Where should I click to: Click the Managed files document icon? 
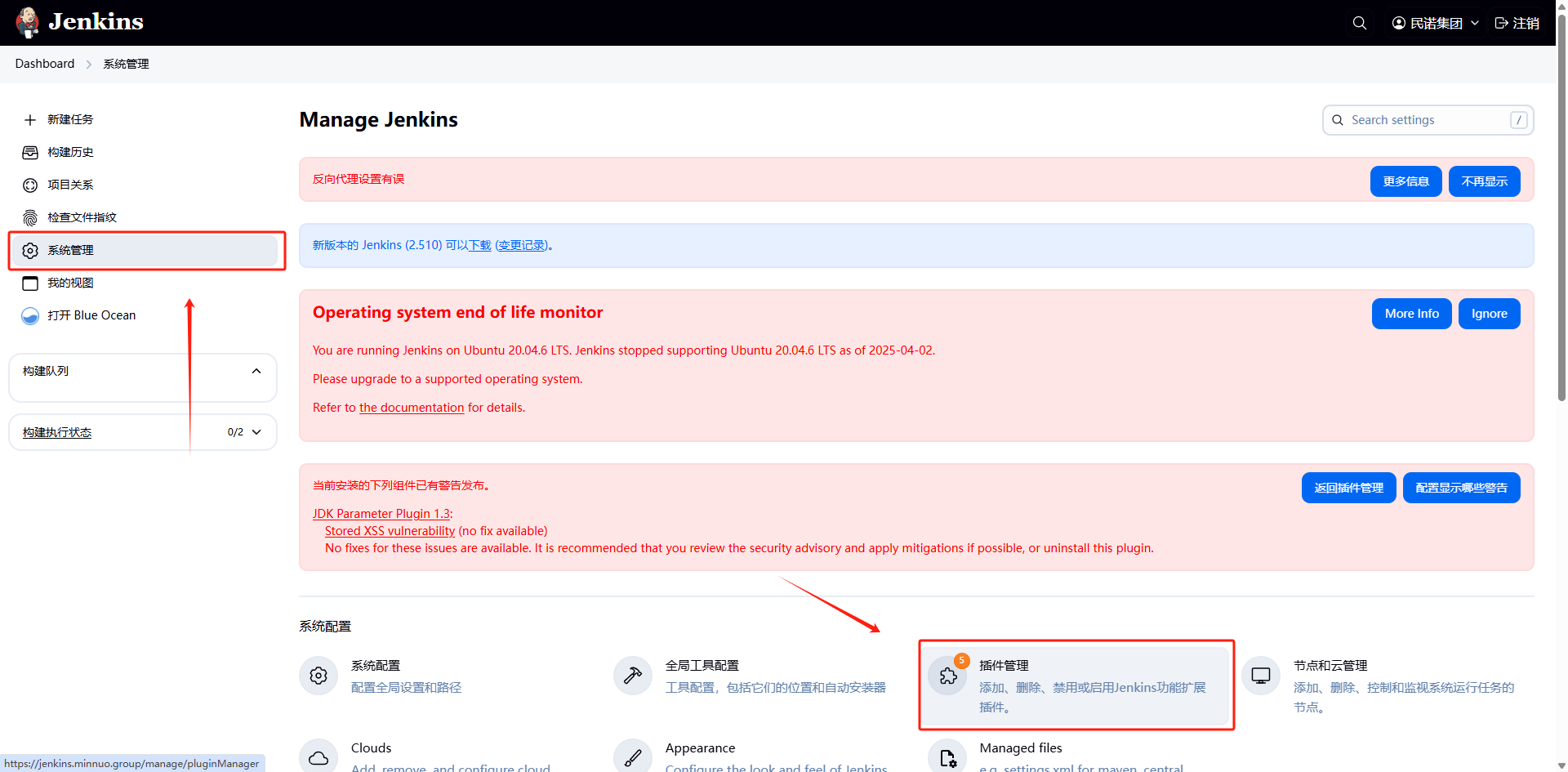(947, 758)
